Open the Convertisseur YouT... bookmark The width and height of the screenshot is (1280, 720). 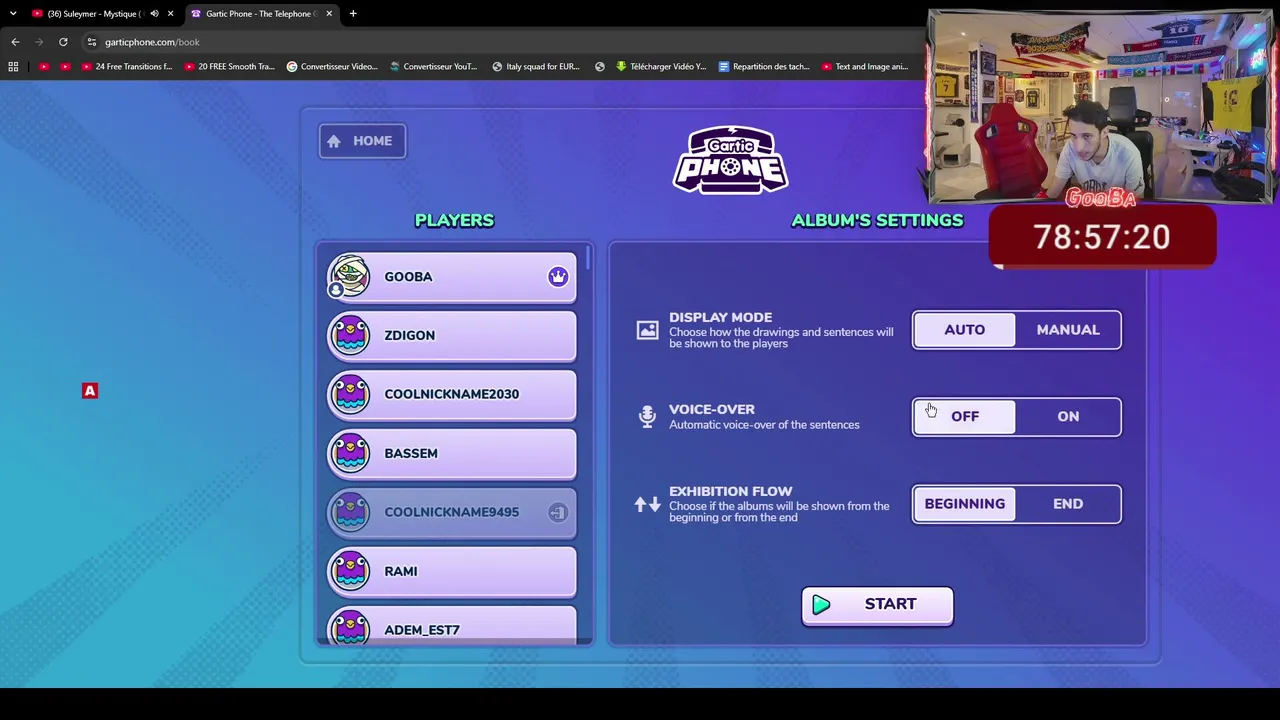pyautogui.click(x=434, y=67)
